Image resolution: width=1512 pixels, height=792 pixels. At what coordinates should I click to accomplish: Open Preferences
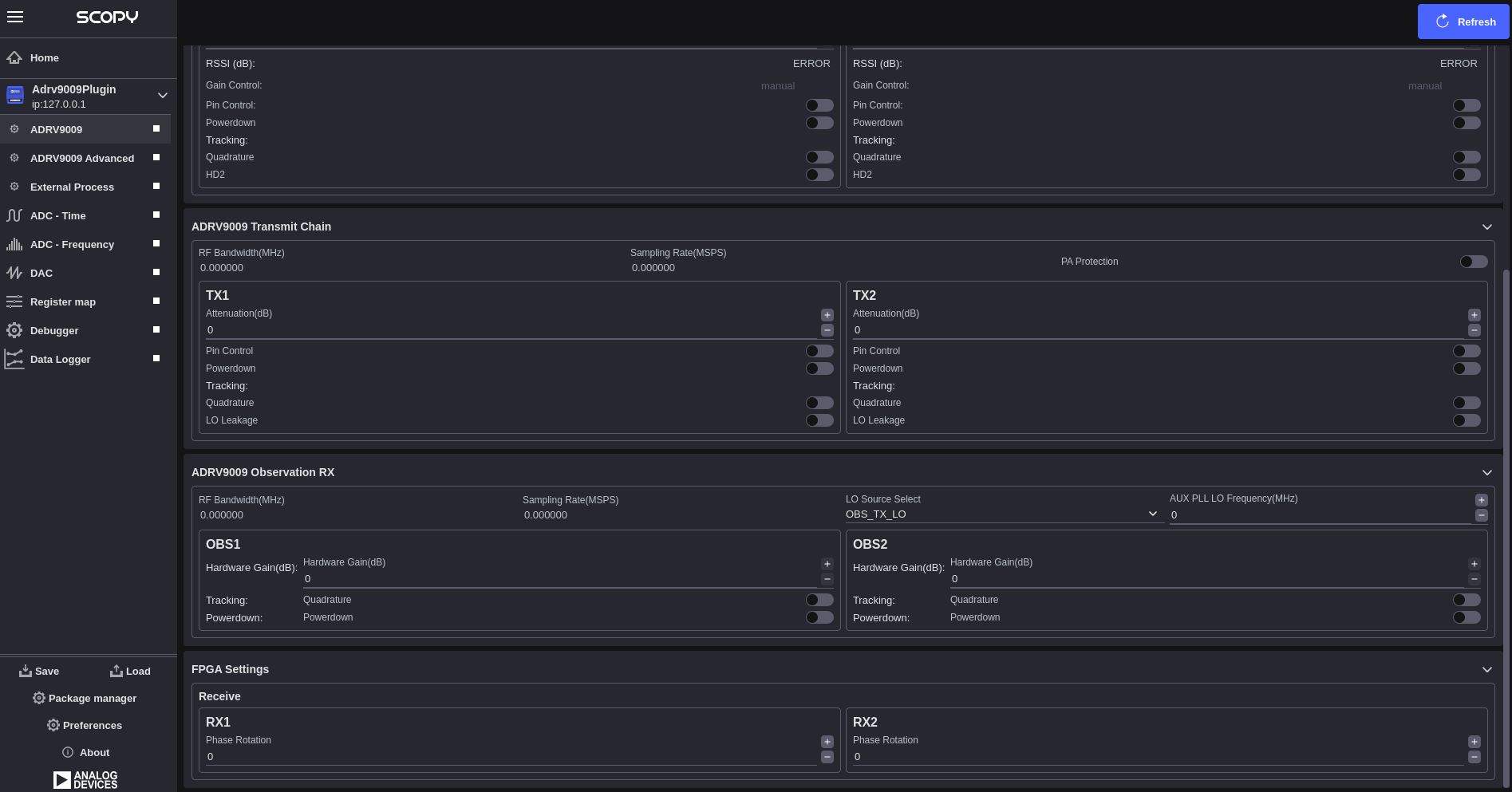click(85, 725)
